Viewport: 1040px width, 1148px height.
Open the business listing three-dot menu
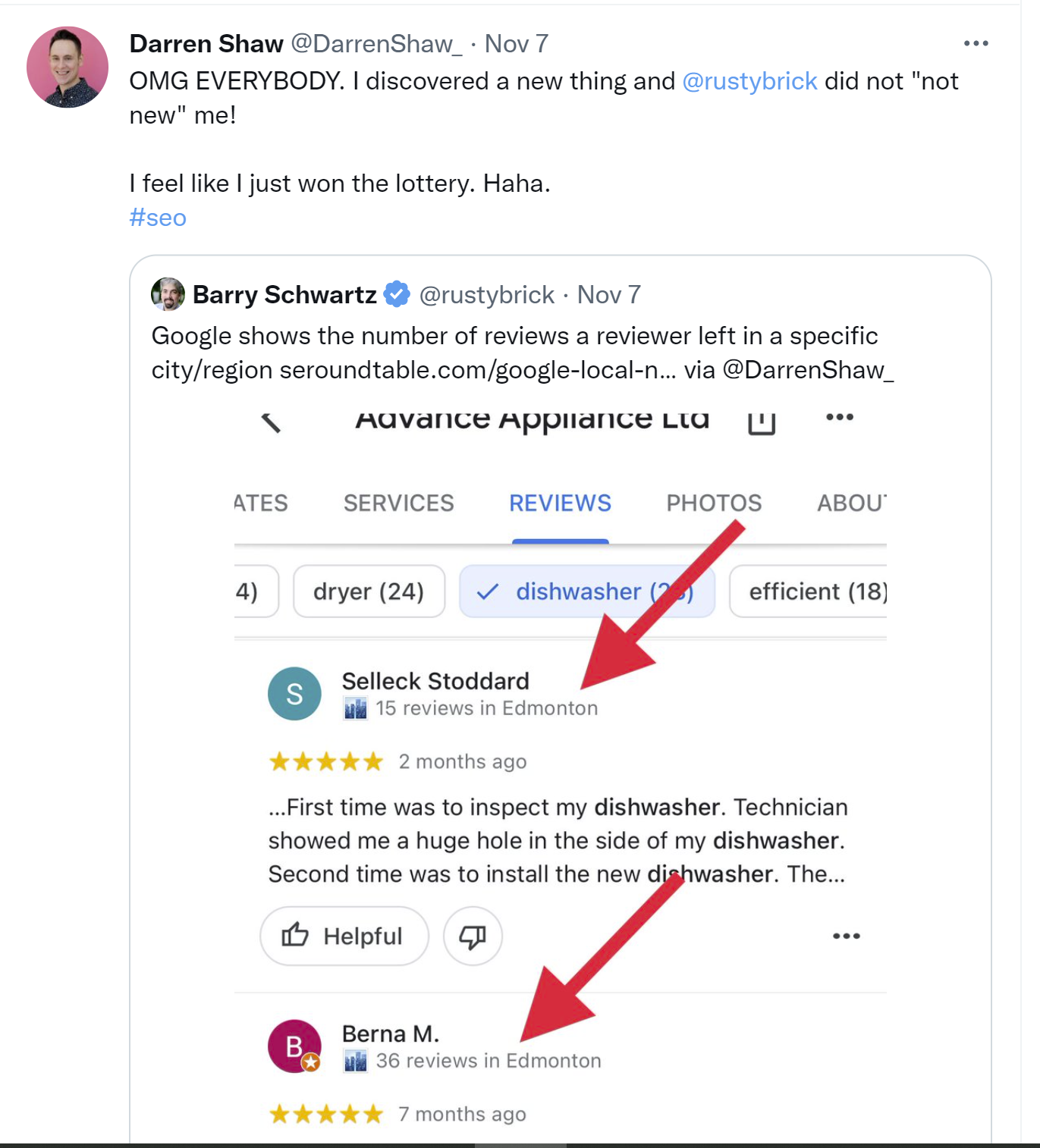pyautogui.click(x=839, y=418)
